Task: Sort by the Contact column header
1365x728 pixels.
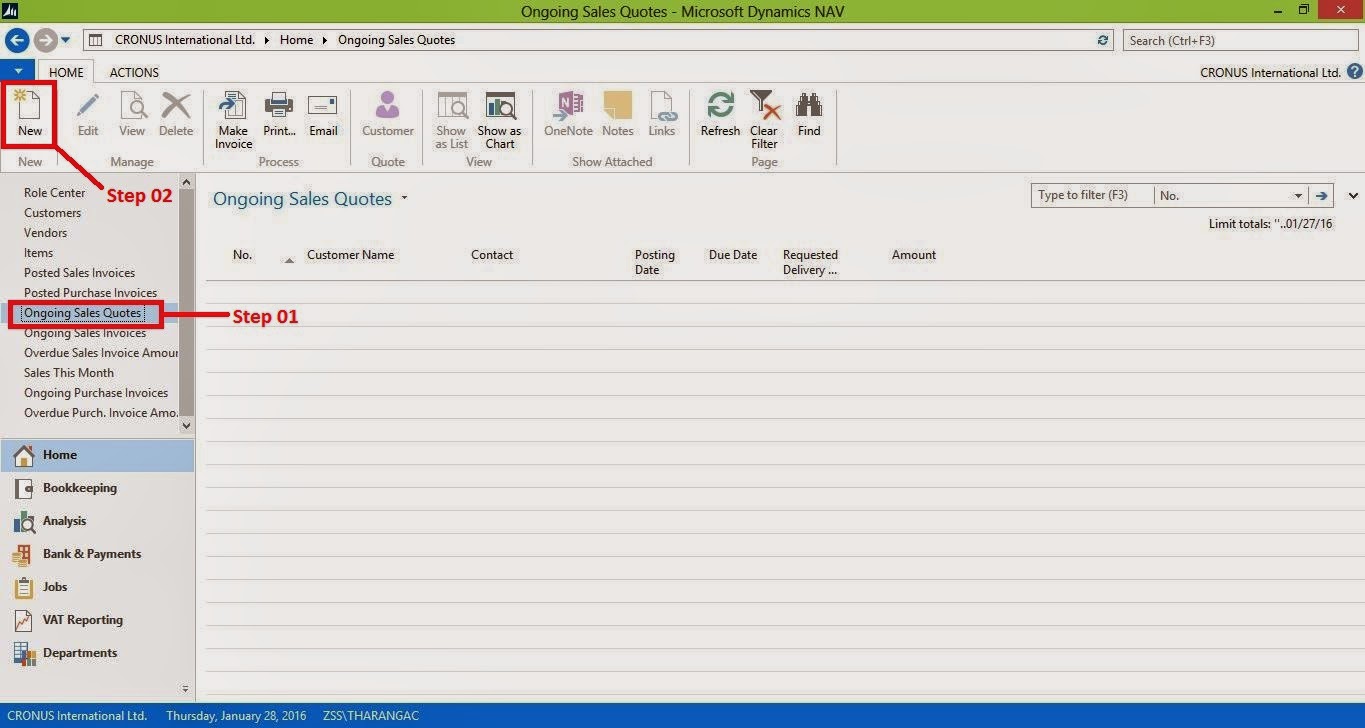Action: click(492, 255)
